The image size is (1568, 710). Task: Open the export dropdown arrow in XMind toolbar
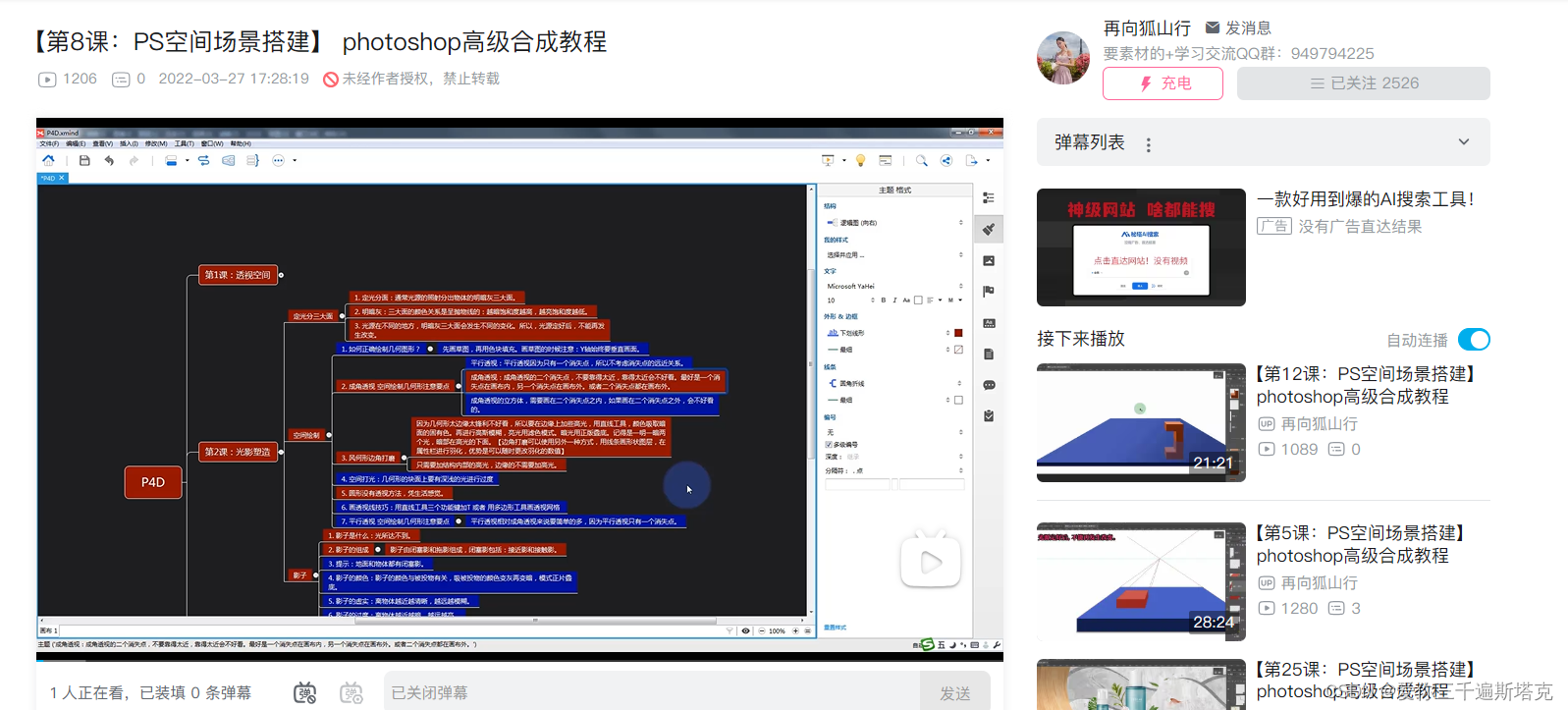click(x=988, y=161)
